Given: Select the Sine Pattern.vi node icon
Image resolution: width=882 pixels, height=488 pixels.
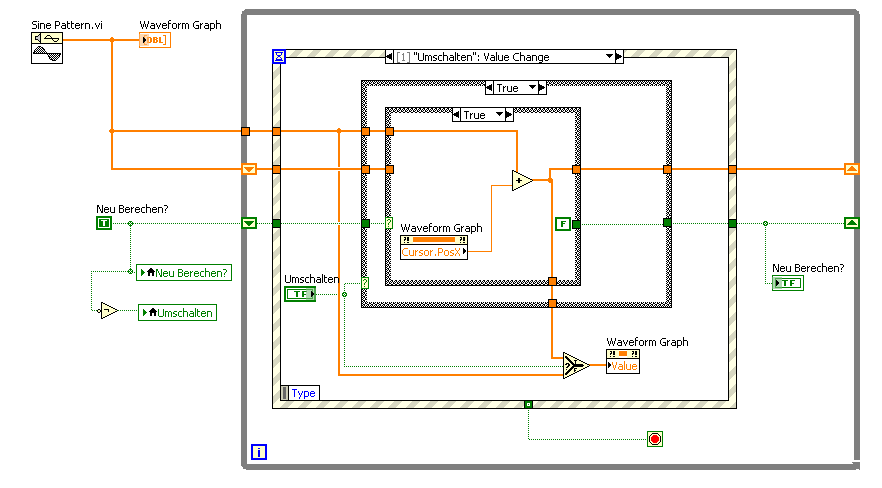Looking at the screenshot, I should pyautogui.click(x=47, y=48).
